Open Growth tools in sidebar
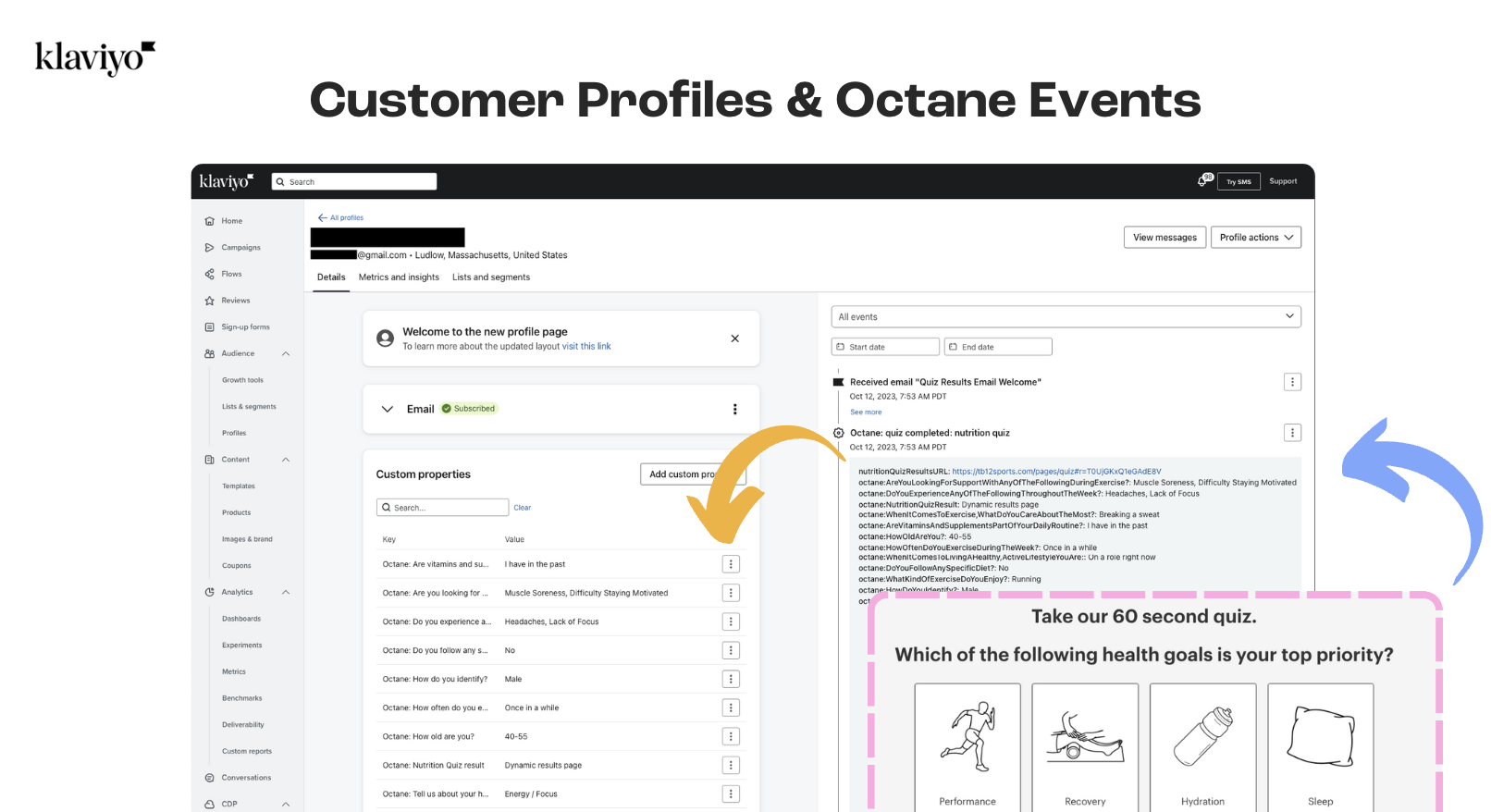 point(242,380)
